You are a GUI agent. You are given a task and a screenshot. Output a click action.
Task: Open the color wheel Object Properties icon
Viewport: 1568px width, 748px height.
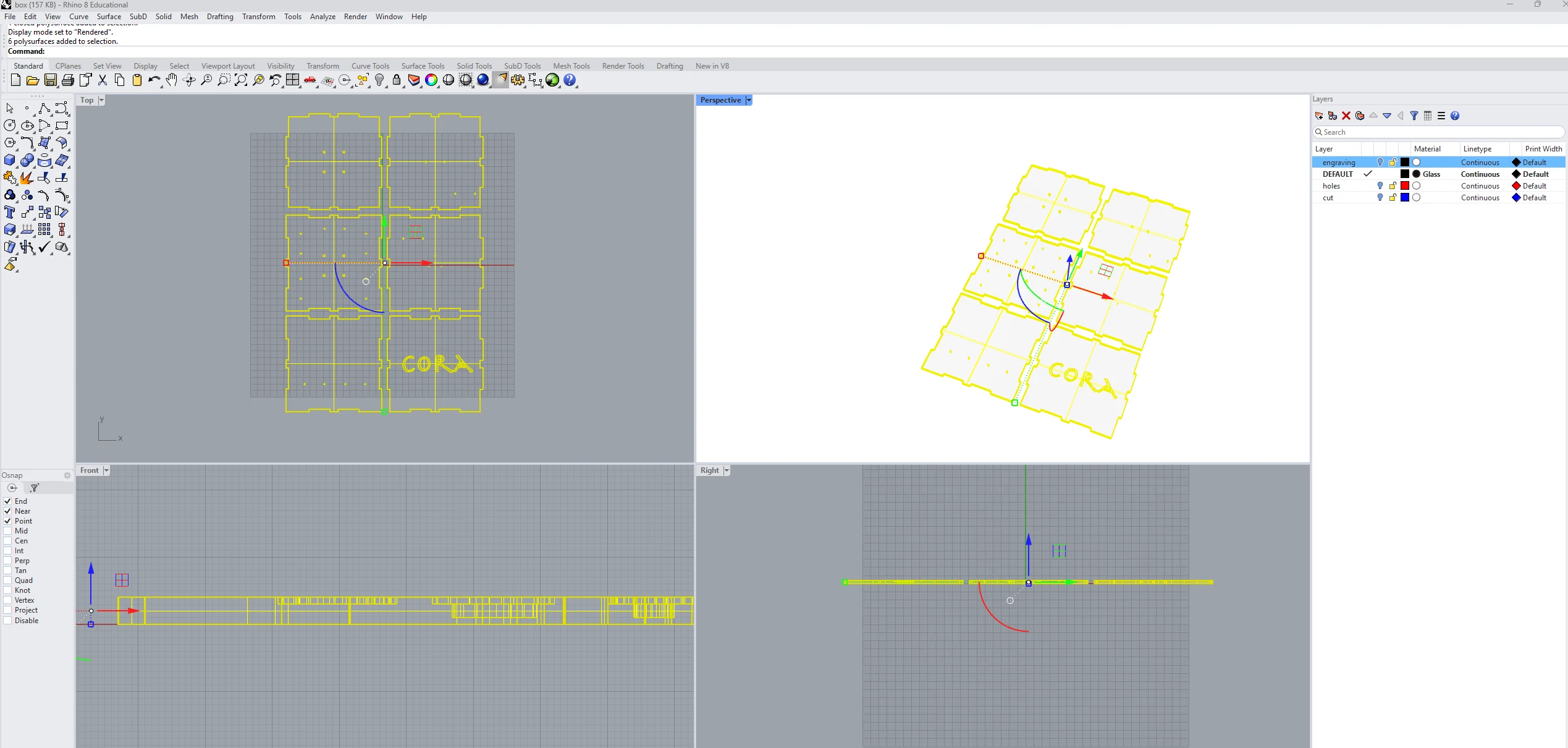coord(431,80)
